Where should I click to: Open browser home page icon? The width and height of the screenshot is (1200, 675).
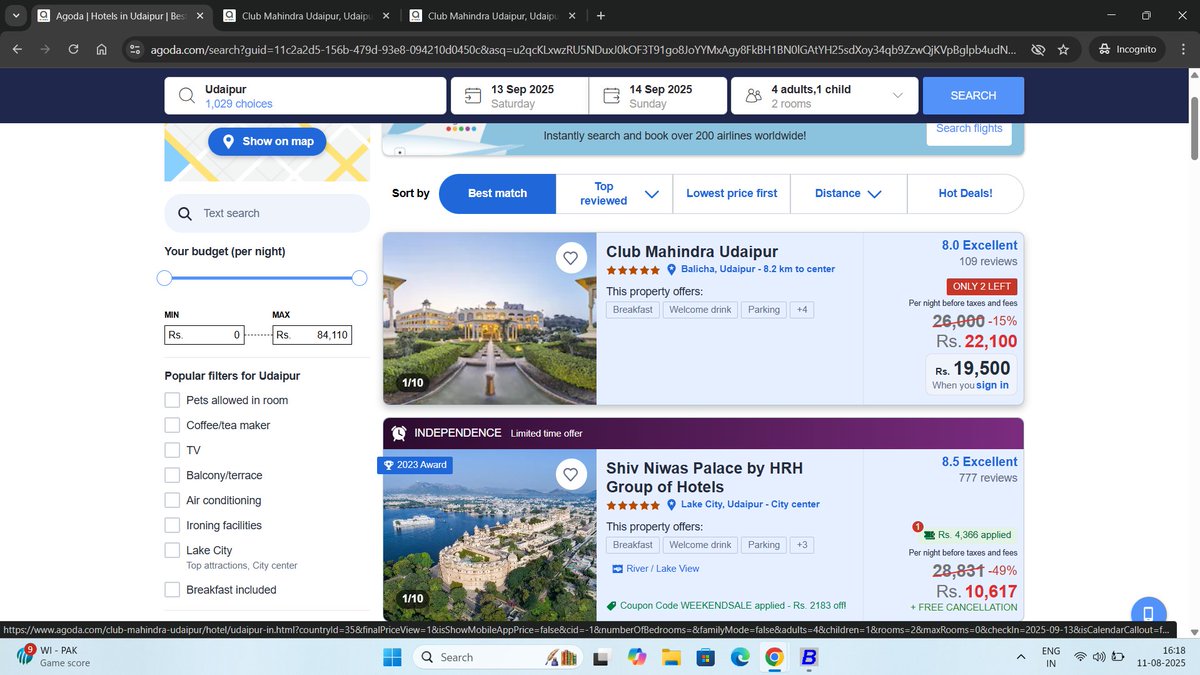(102, 49)
